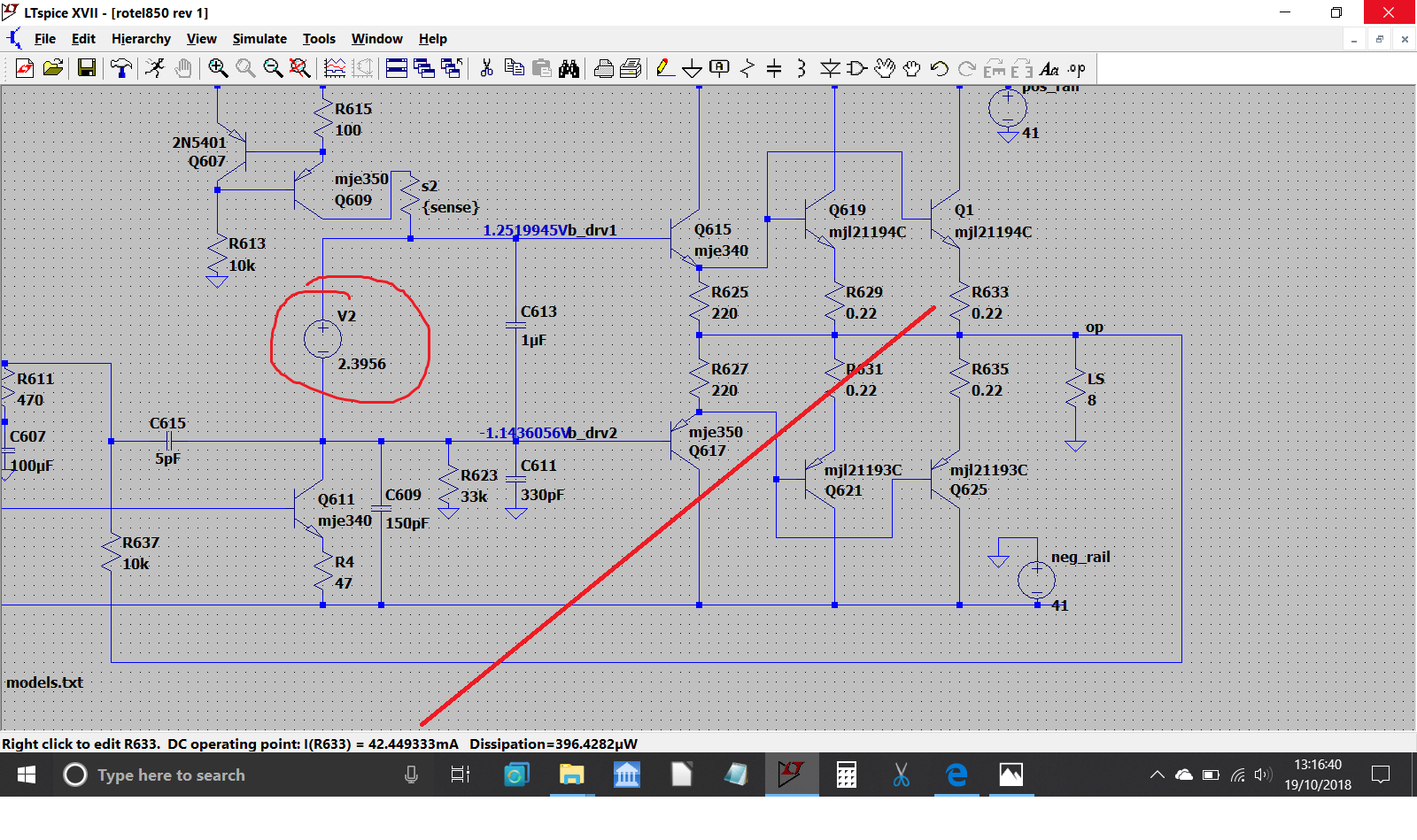The height and width of the screenshot is (840, 1417).
Task: Show hidden tray icons chevron
Action: pos(1157,775)
